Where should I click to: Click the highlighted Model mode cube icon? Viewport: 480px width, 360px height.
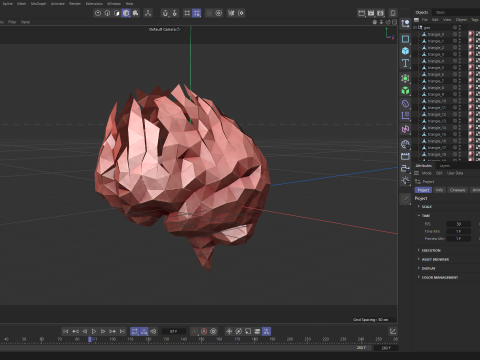[x=126, y=13]
